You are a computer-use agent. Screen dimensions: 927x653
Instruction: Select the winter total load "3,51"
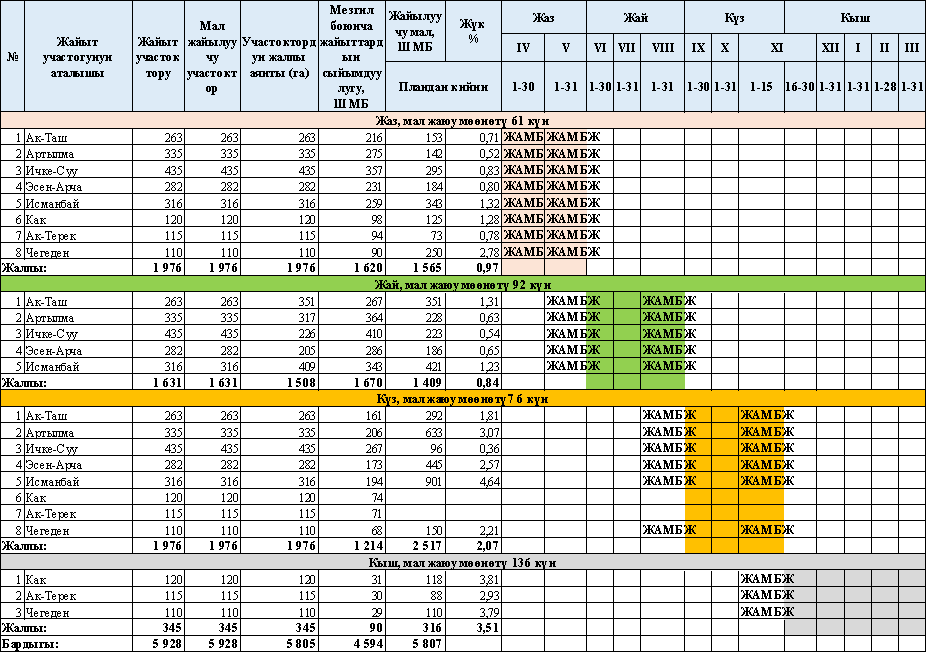tap(473, 628)
